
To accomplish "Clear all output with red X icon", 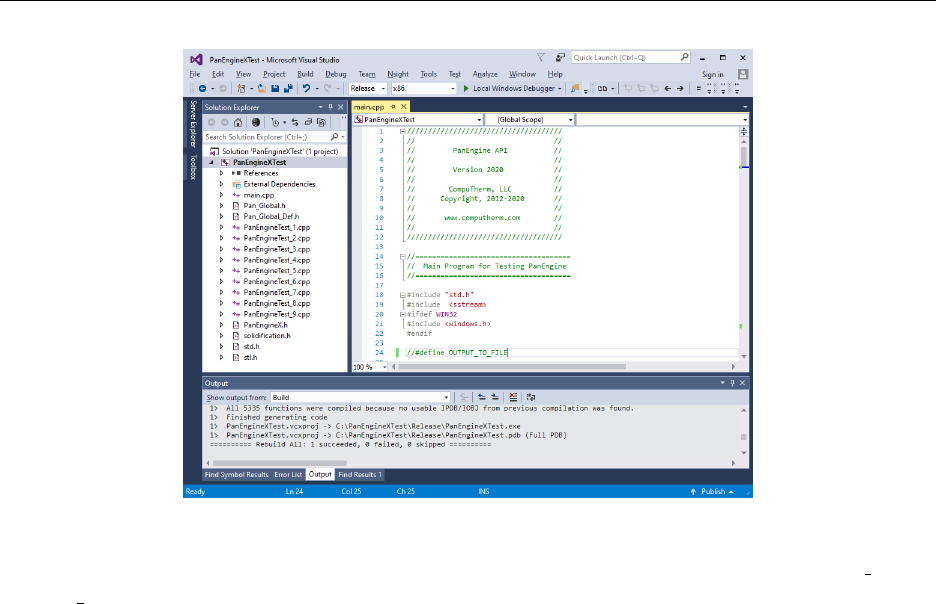I will pyautogui.click(x=513, y=397).
